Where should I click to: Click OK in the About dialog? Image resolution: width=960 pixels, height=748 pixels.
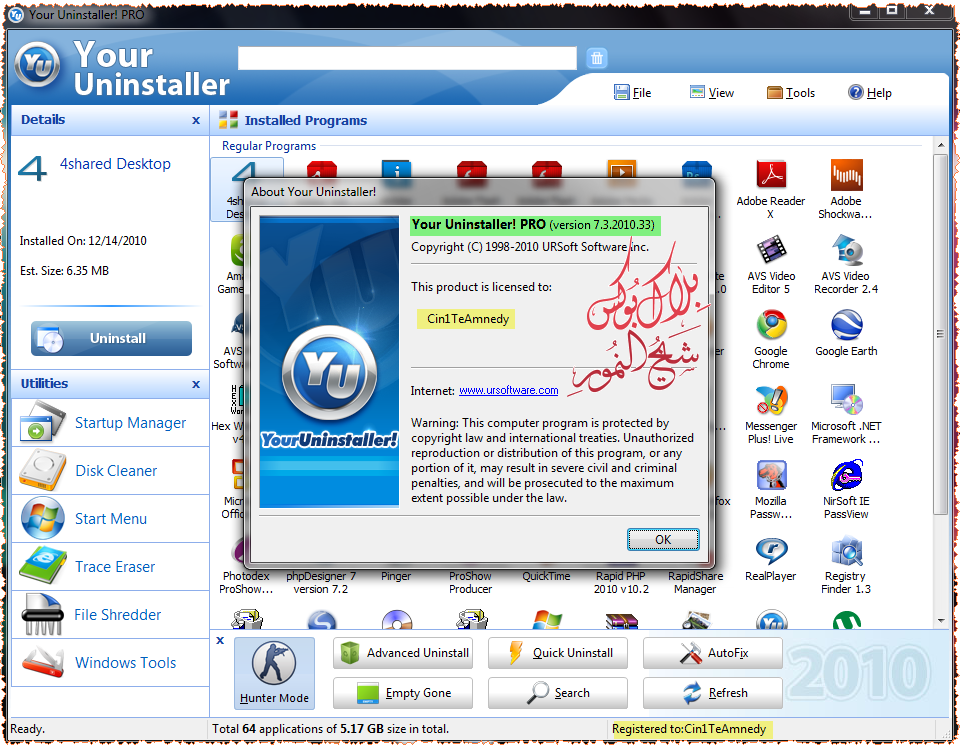(663, 539)
